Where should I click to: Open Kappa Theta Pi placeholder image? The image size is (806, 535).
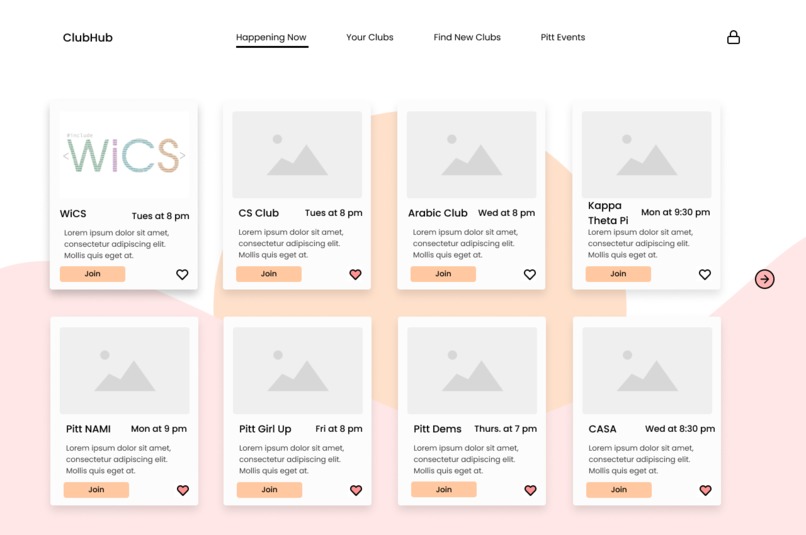[647, 155]
